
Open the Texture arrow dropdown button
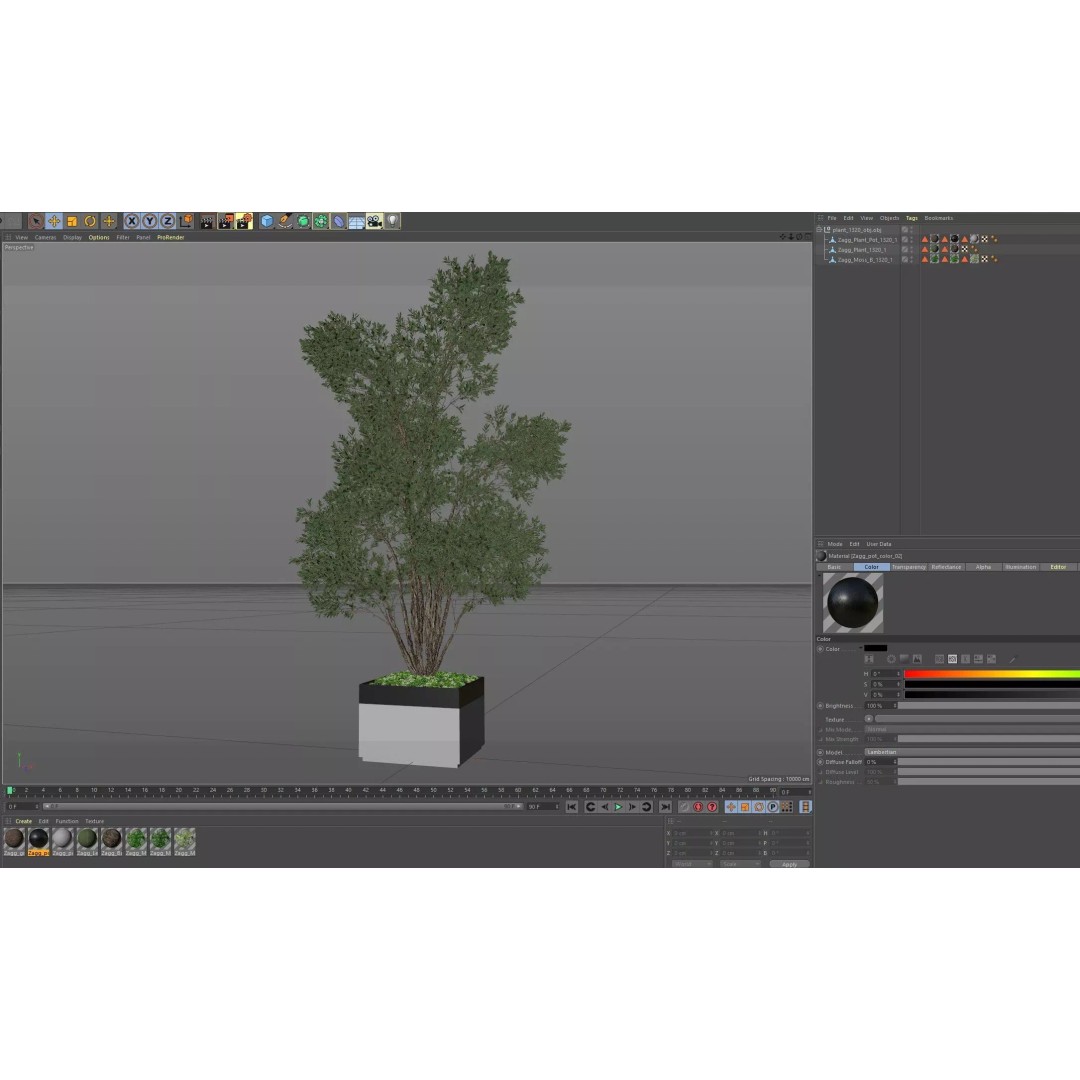tap(869, 719)
